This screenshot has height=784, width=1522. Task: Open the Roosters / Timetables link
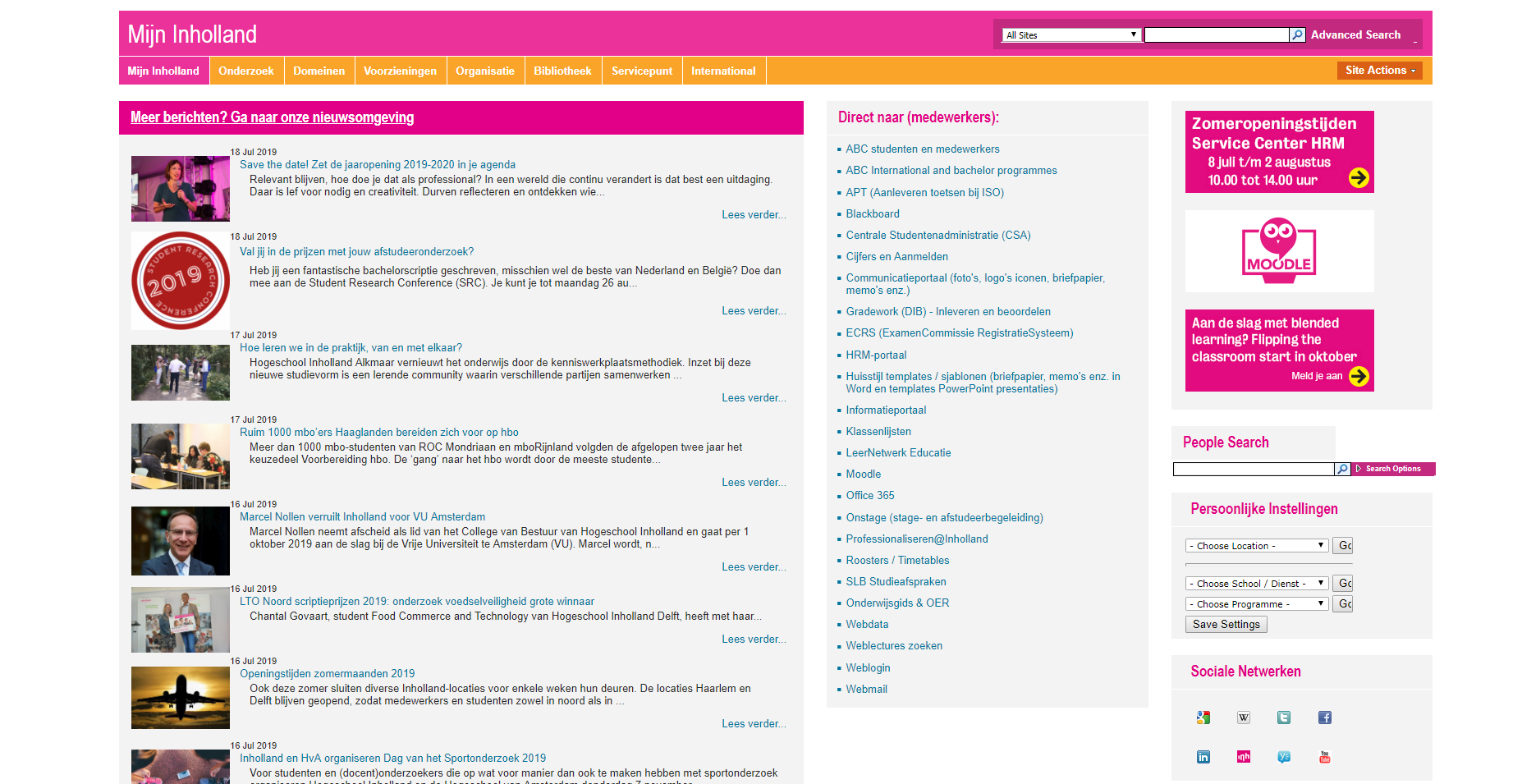897,561
